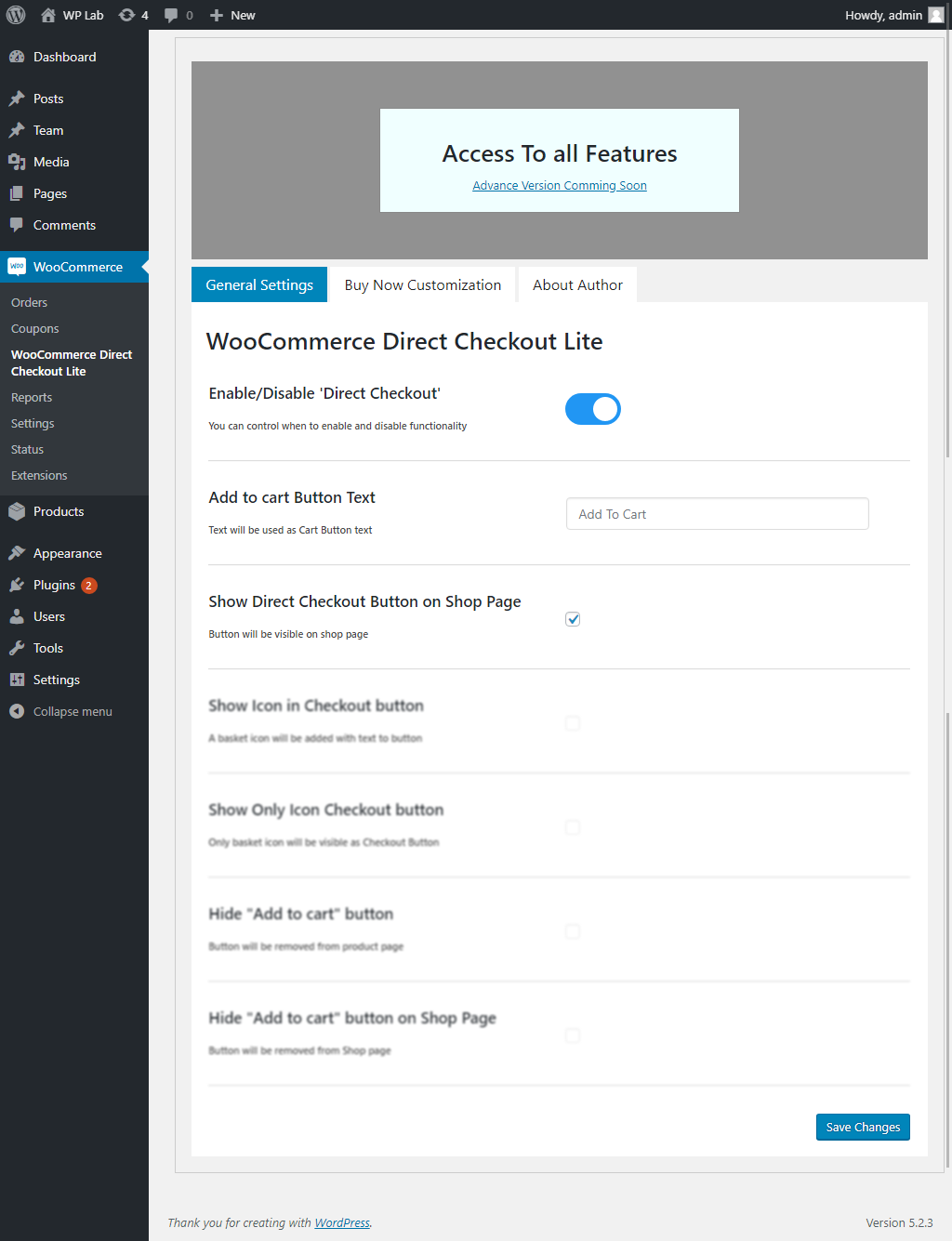Click the Media icon in sidebar

coord(17,162)
